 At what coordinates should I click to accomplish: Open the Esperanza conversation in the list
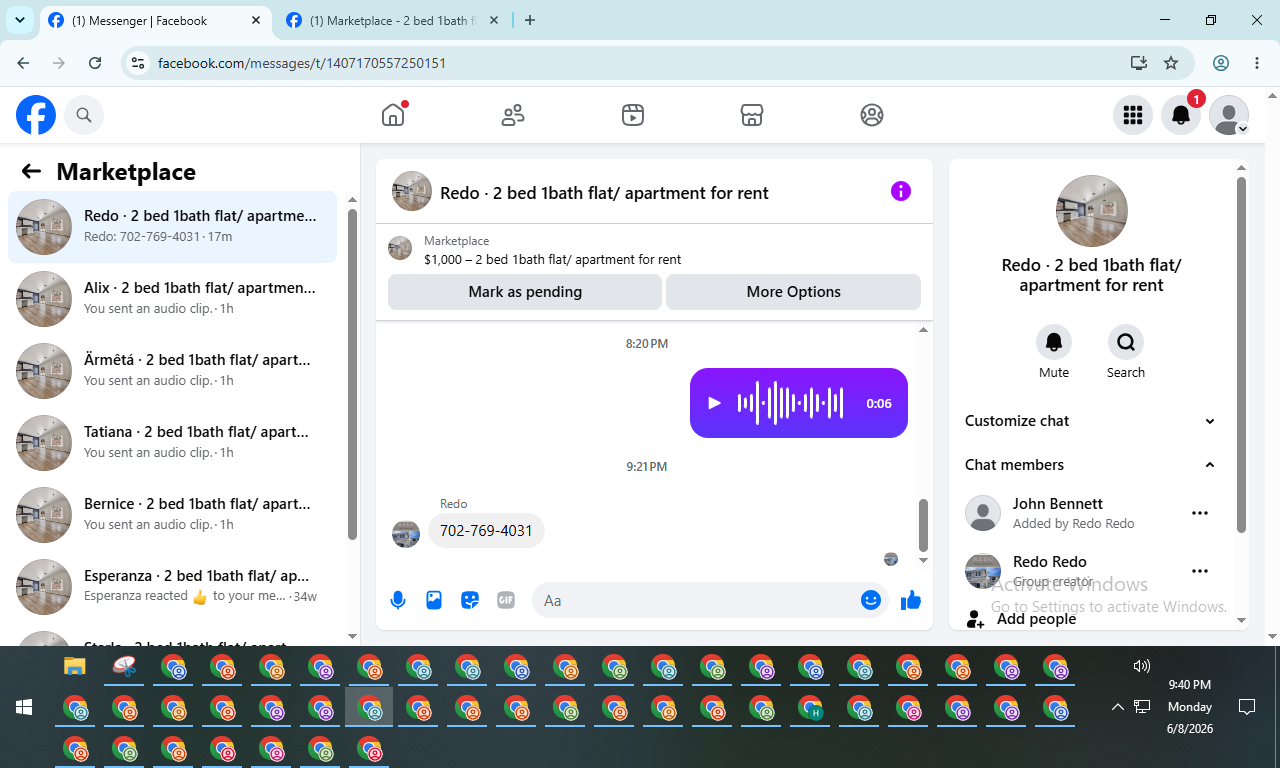pos(172,587)
